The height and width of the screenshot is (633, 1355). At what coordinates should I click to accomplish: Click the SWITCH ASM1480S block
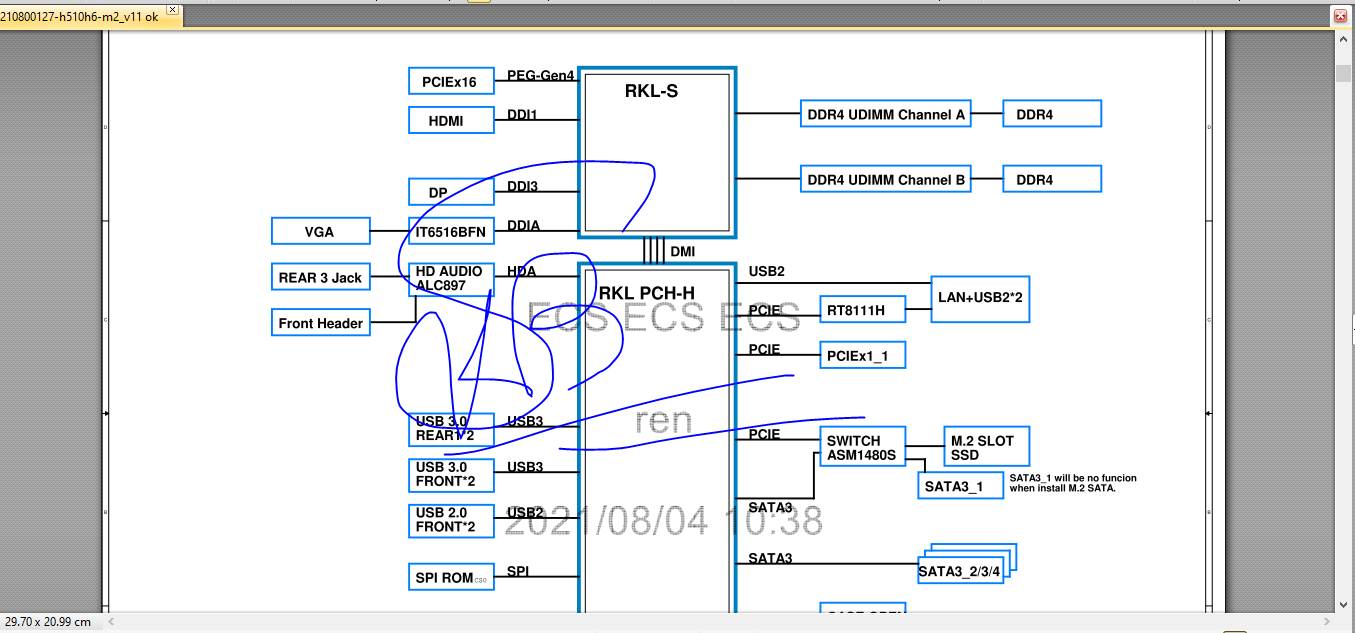coord(862,448)
